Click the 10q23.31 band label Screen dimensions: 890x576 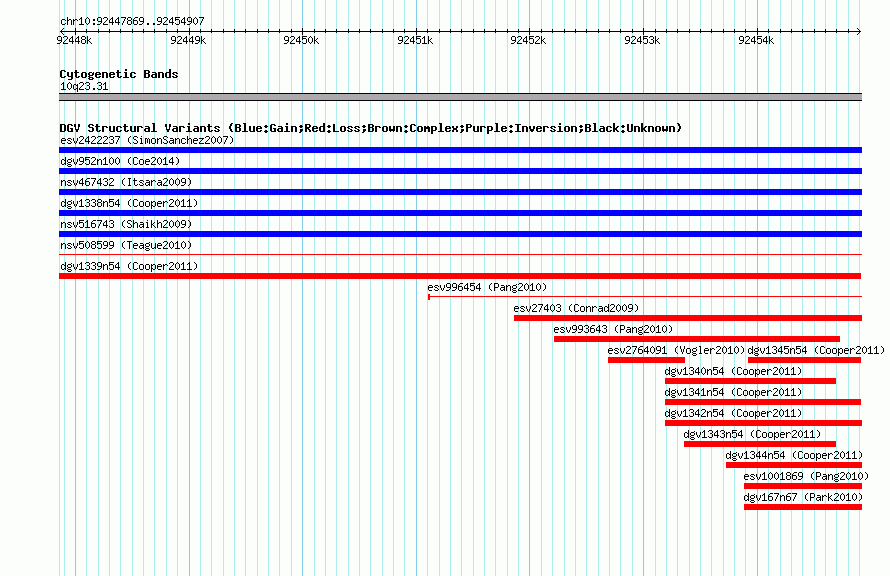(x=84, y=86)
